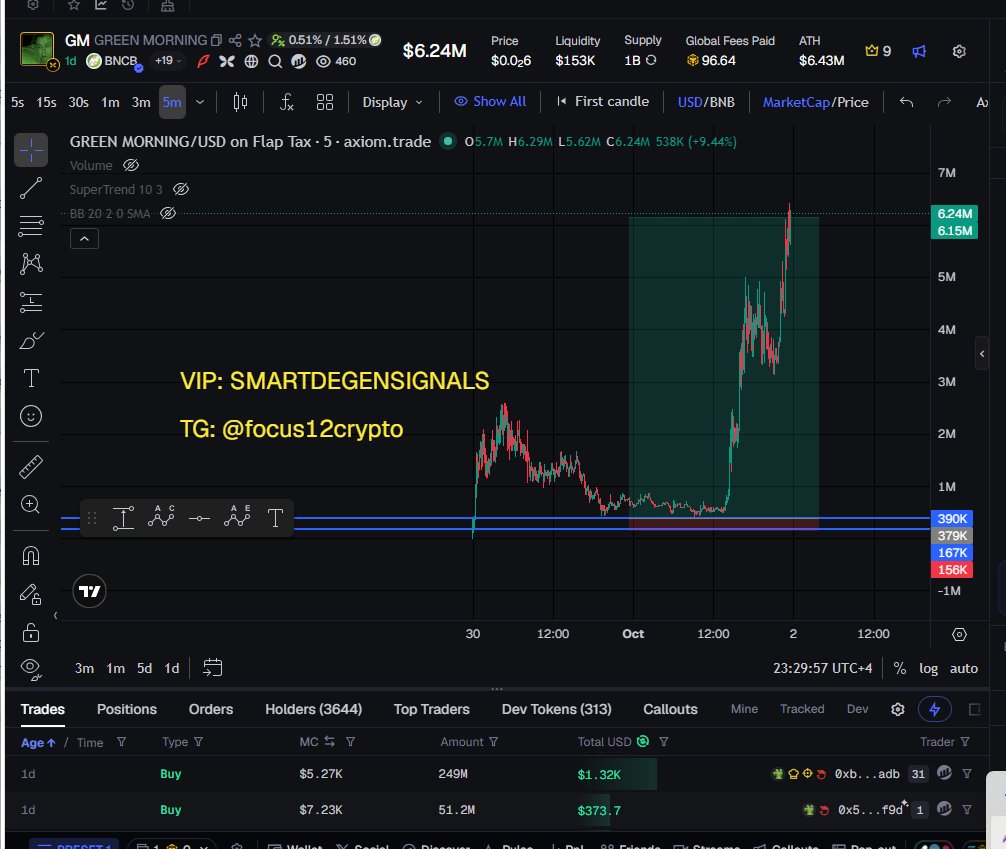This screenshot has height=849, width=1006.
Task: Toggle lock all drawings
Action: [31, 633]
